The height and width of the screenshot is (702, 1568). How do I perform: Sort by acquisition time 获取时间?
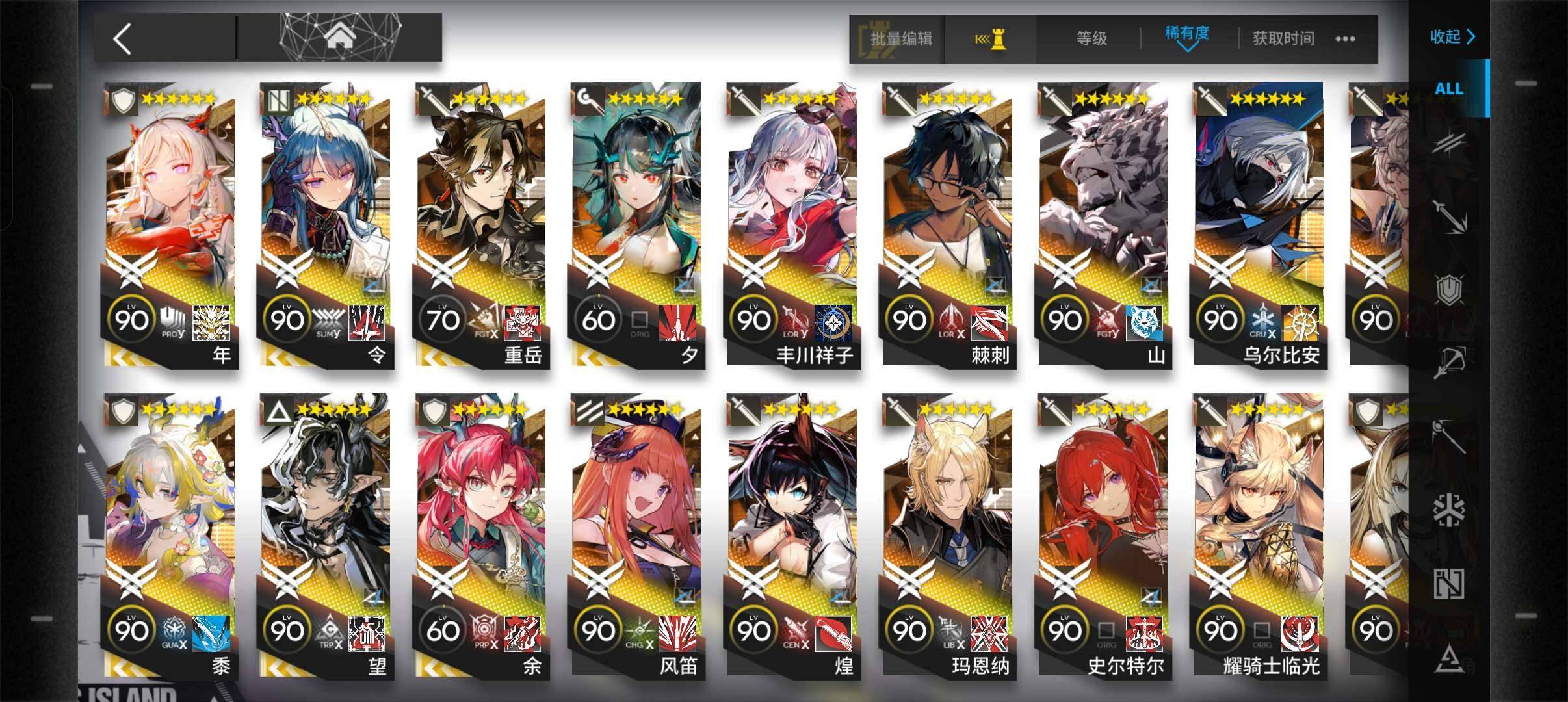(x=1283, y=39)
